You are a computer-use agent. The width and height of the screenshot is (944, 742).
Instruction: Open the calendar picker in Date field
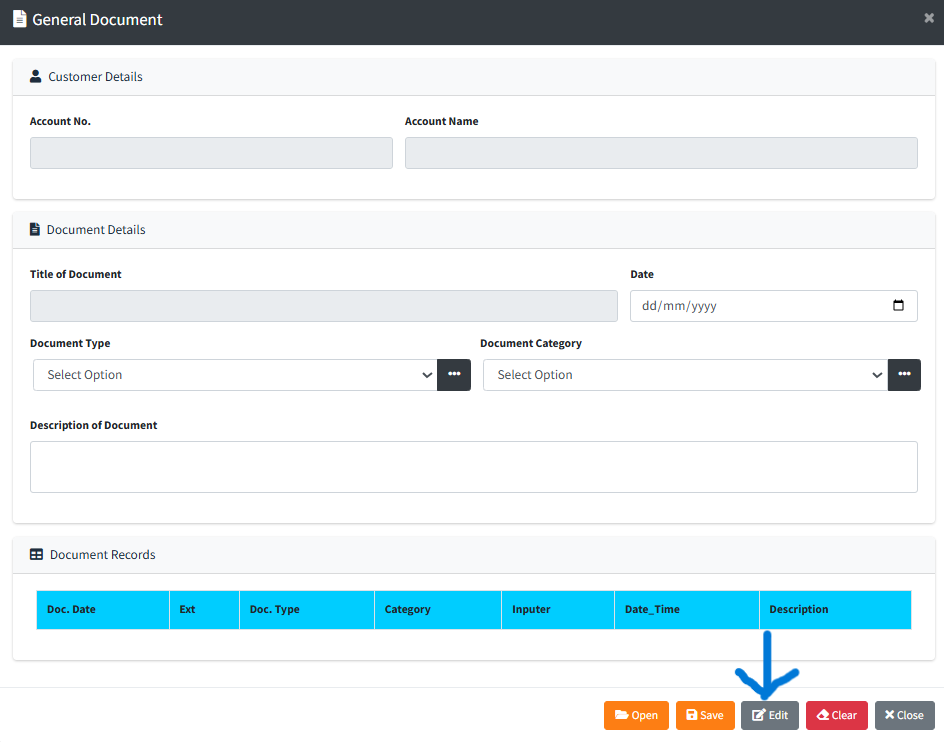898,306
